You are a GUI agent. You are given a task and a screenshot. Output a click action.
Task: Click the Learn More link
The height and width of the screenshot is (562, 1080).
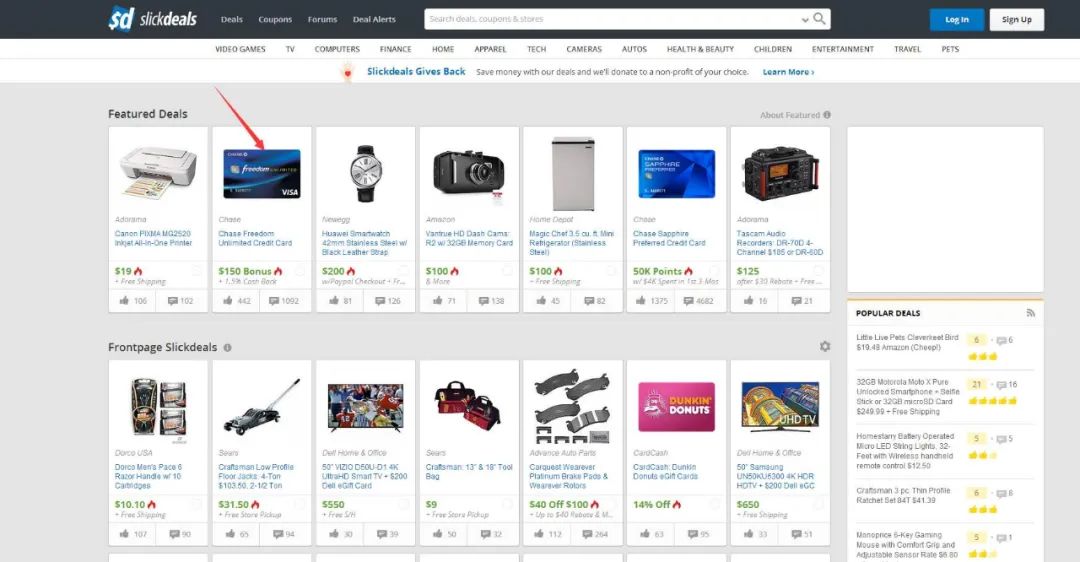coord(788,72)
